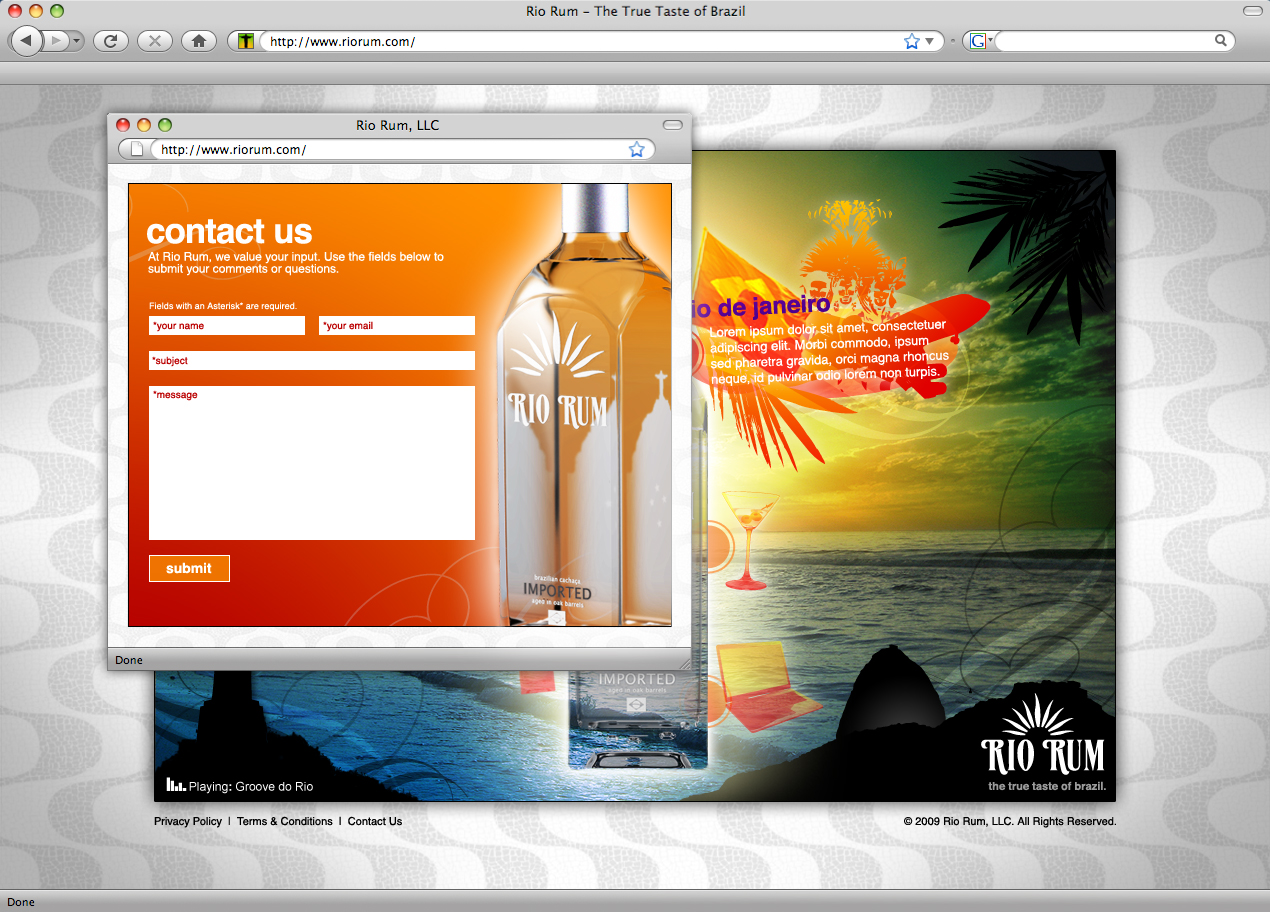Click the site favicon beside main address
This screenshot has height=912, width=1270.
coord(245,41)
